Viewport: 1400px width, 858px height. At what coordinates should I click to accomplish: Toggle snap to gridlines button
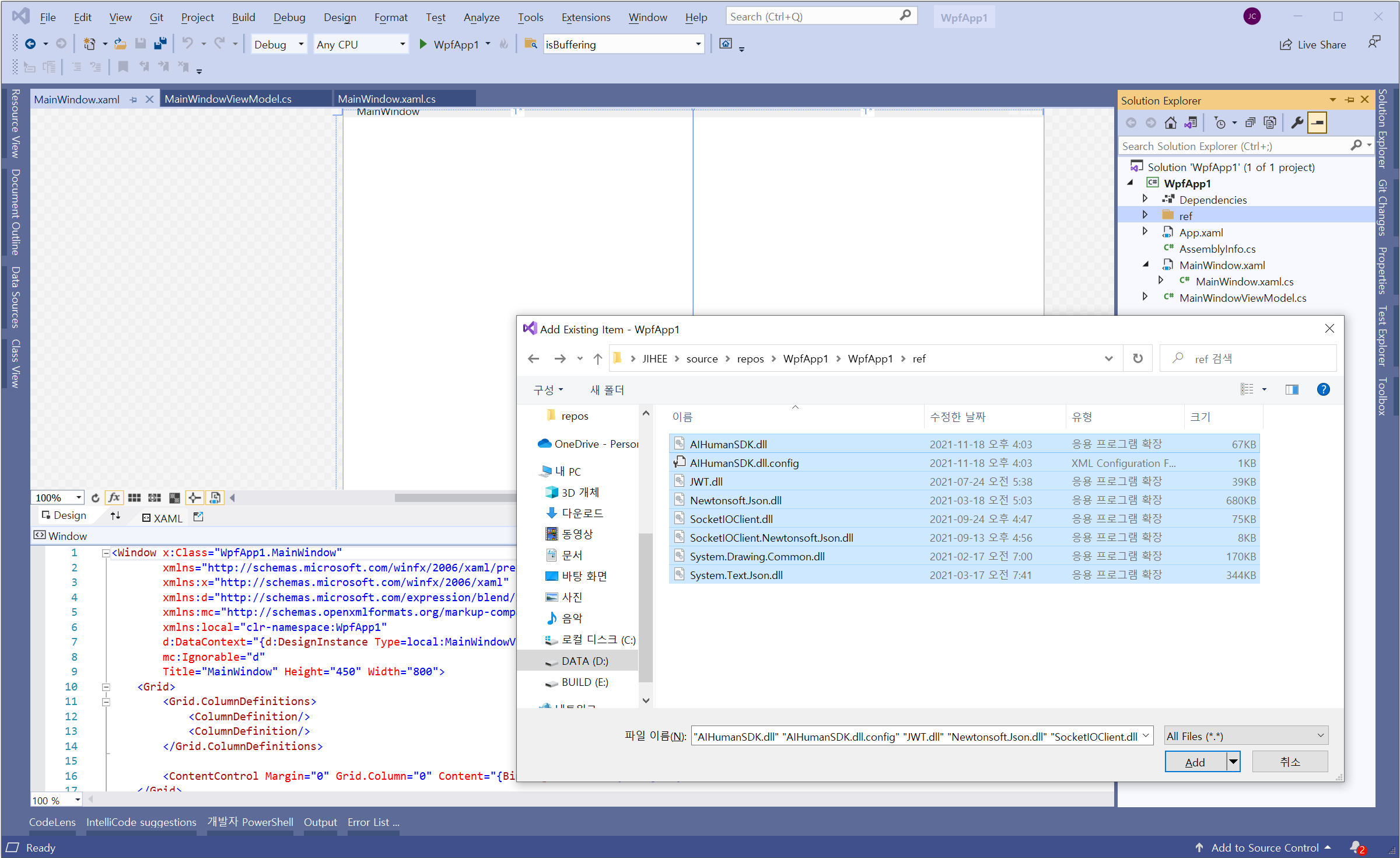(x=155, y=498)
